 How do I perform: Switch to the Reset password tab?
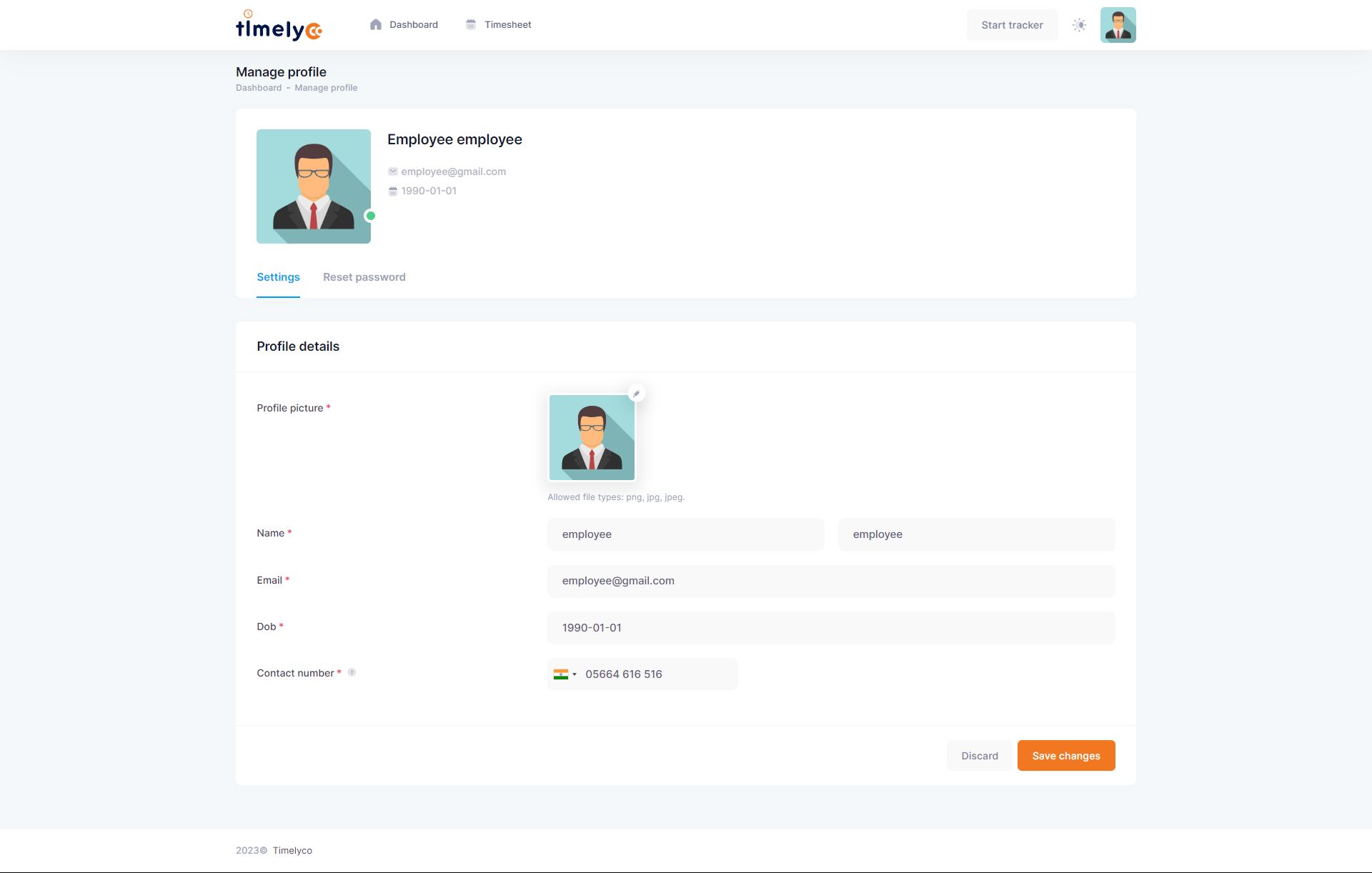[x=364, y=277]
